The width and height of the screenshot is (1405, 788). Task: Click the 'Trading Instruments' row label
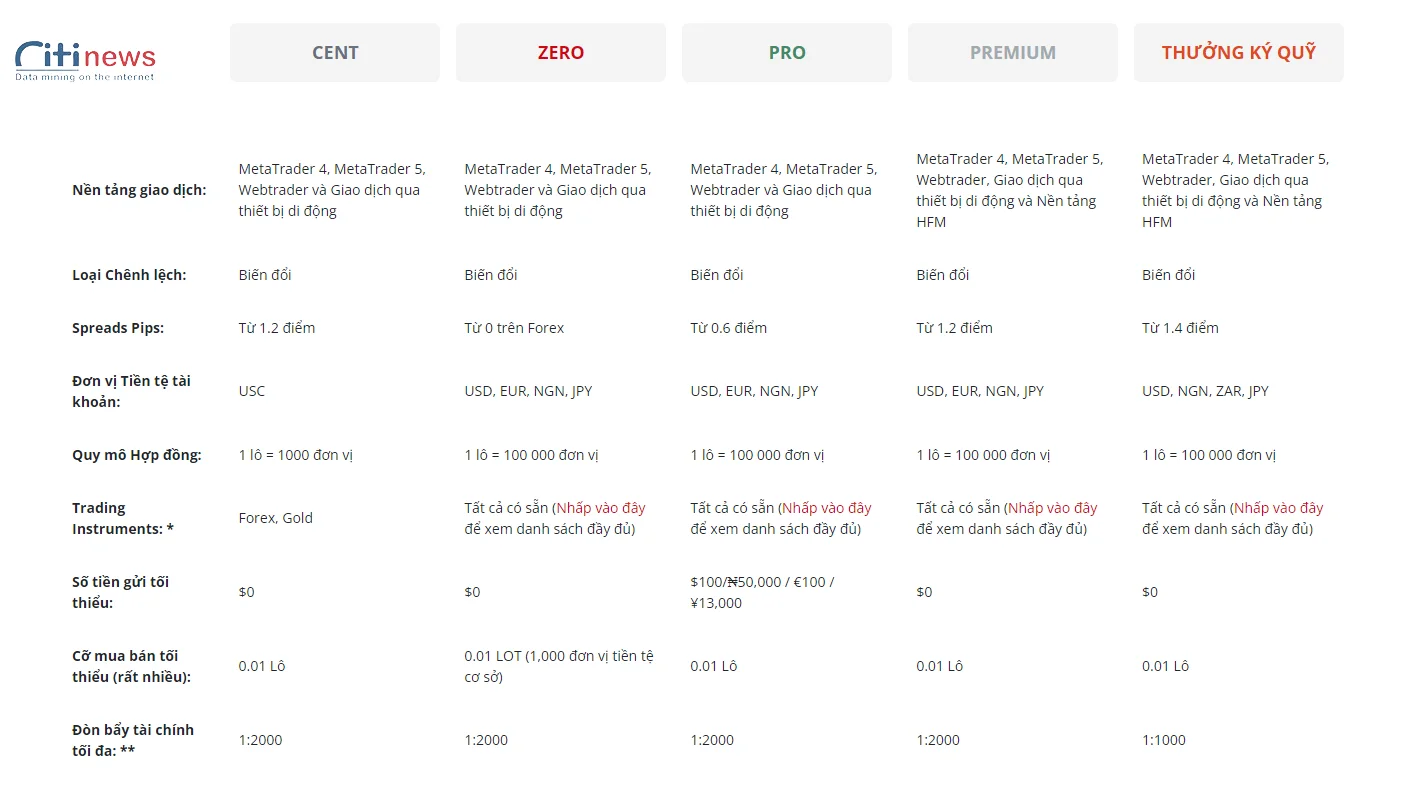pyautogui.click(x=123, y=518)
